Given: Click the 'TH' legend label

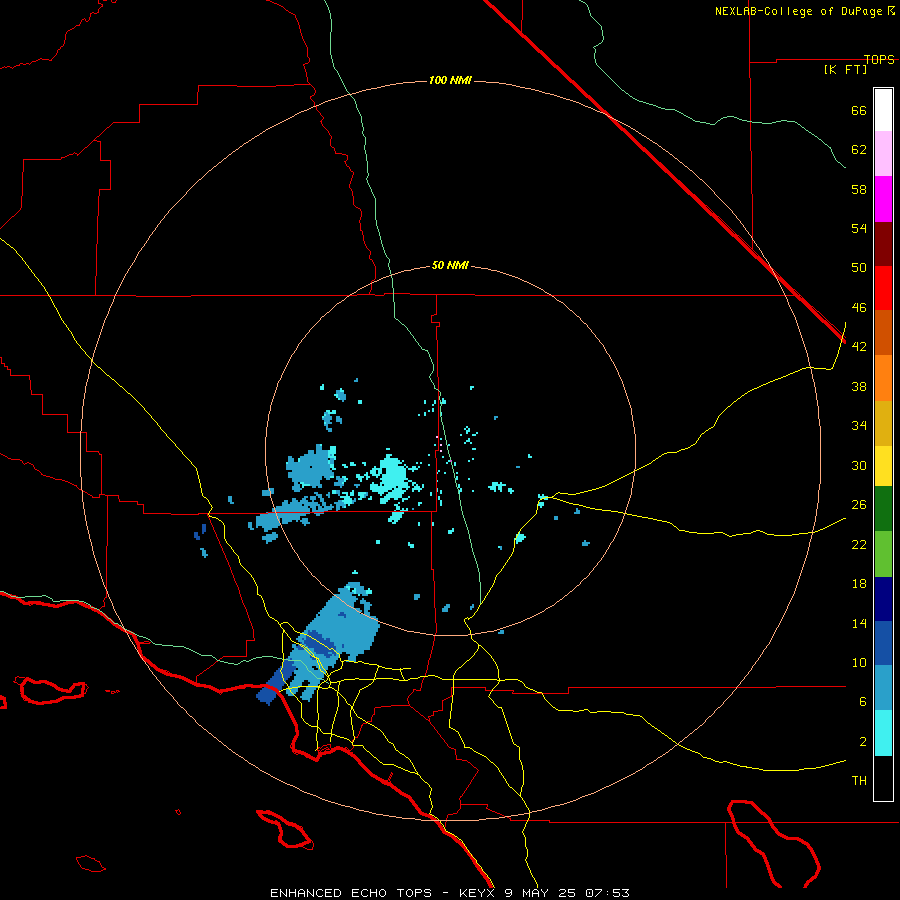Looking at the screenshot, I should (859, 781).
